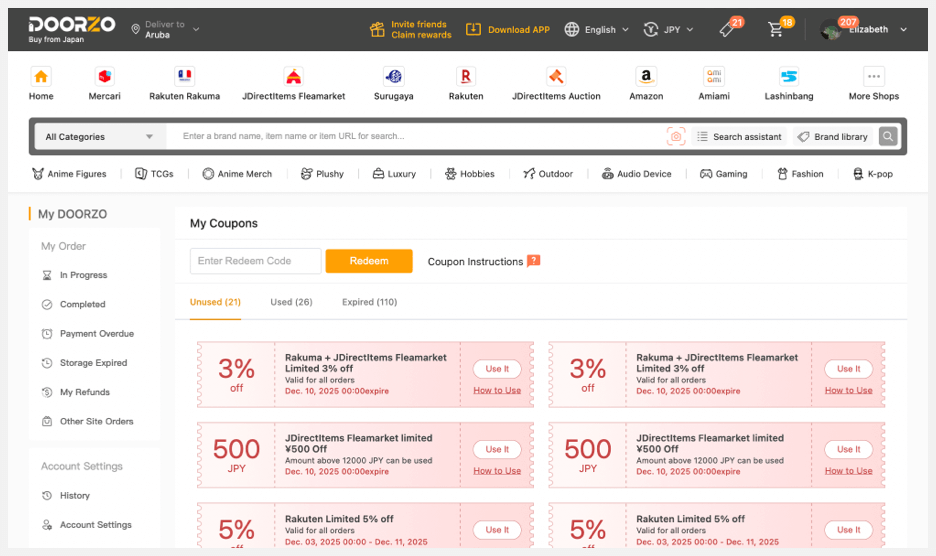Screen dimensions: 936x556
Task: Click the camera image search icon
Action: [x=676, y=136]
